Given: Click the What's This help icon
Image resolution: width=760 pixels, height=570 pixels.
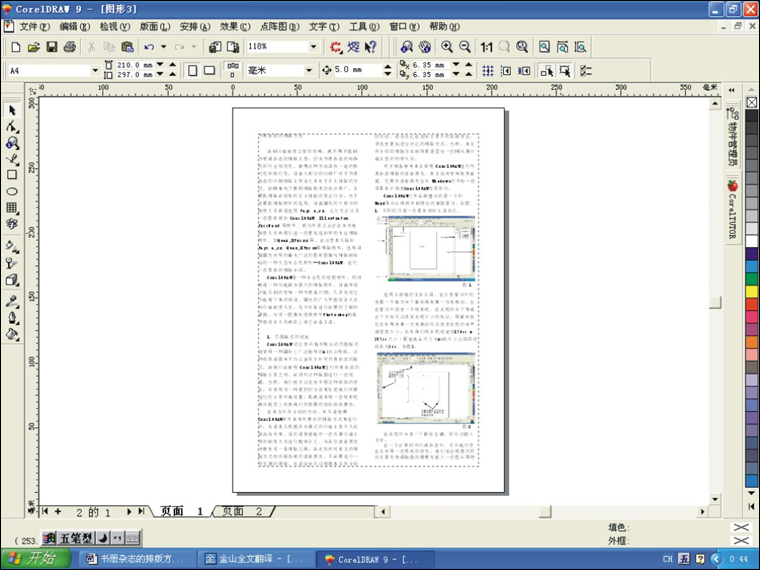Looking at the screenshot, I should (371, 47).
